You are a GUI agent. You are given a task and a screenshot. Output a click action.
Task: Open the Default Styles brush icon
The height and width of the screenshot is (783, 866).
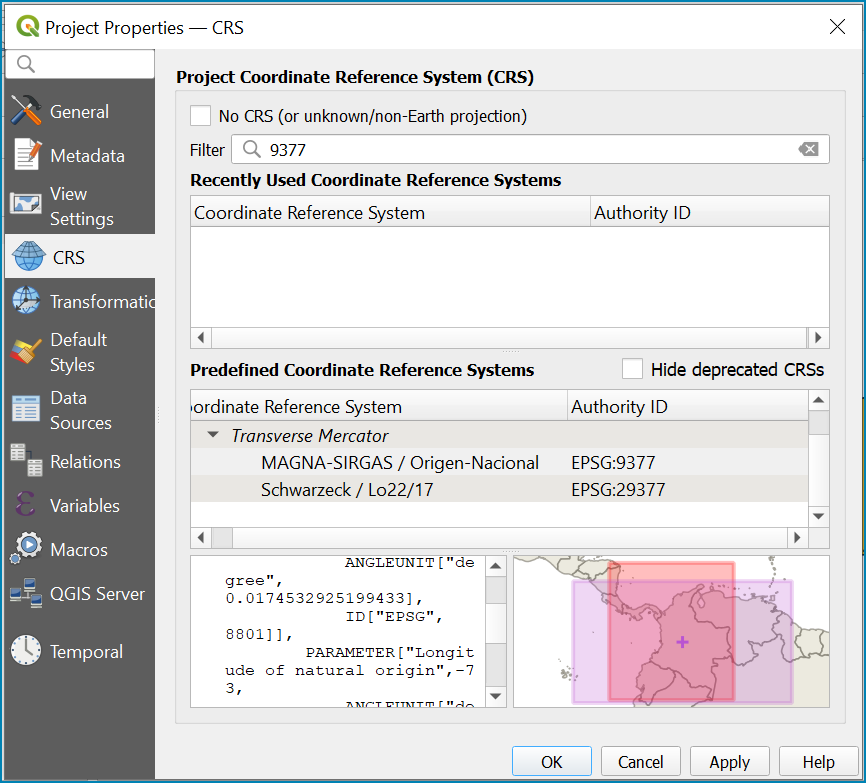coord(25,351)
